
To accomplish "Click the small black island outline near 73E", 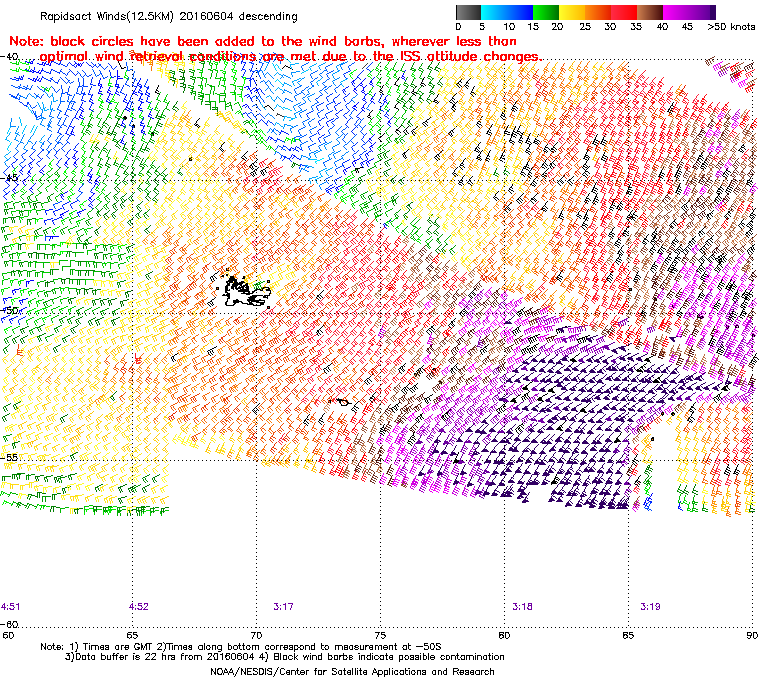I will pyautogui.click(x=344, y=402).
